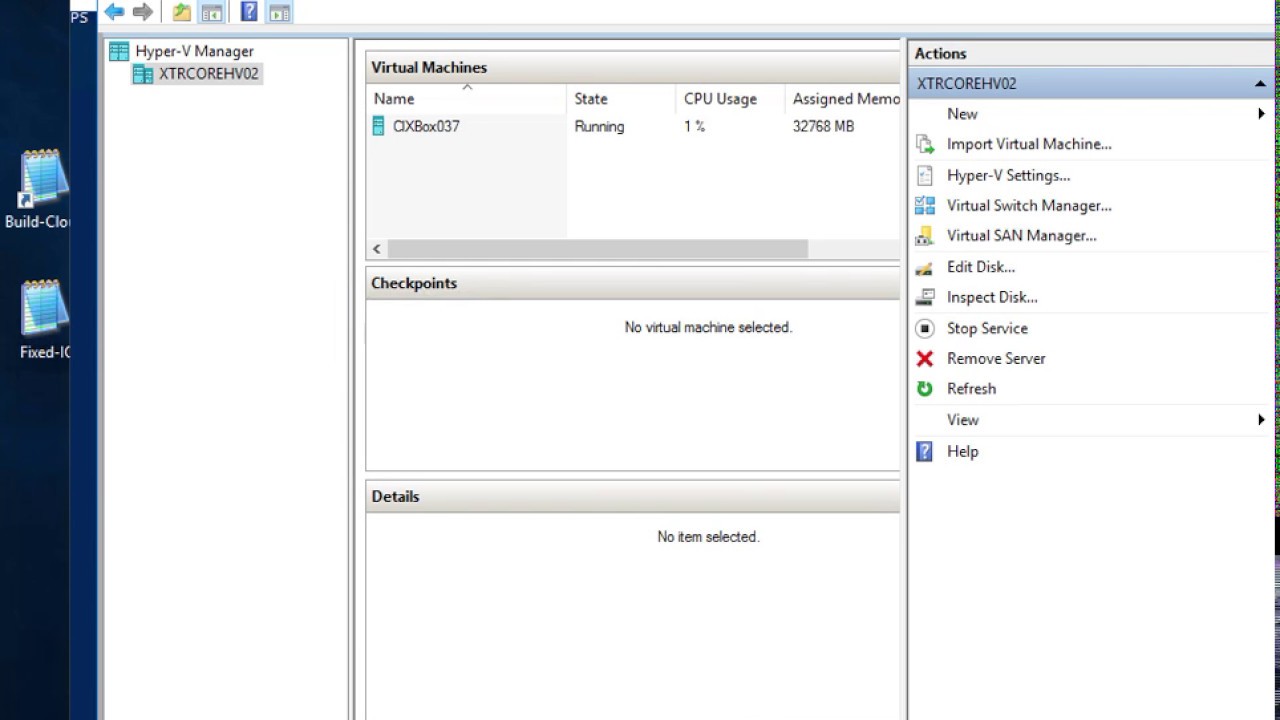Viewport: 1280px width, 720px height.
Task: Select the CIXBox037 virtual machine name
Action: (x=426, y=127)
